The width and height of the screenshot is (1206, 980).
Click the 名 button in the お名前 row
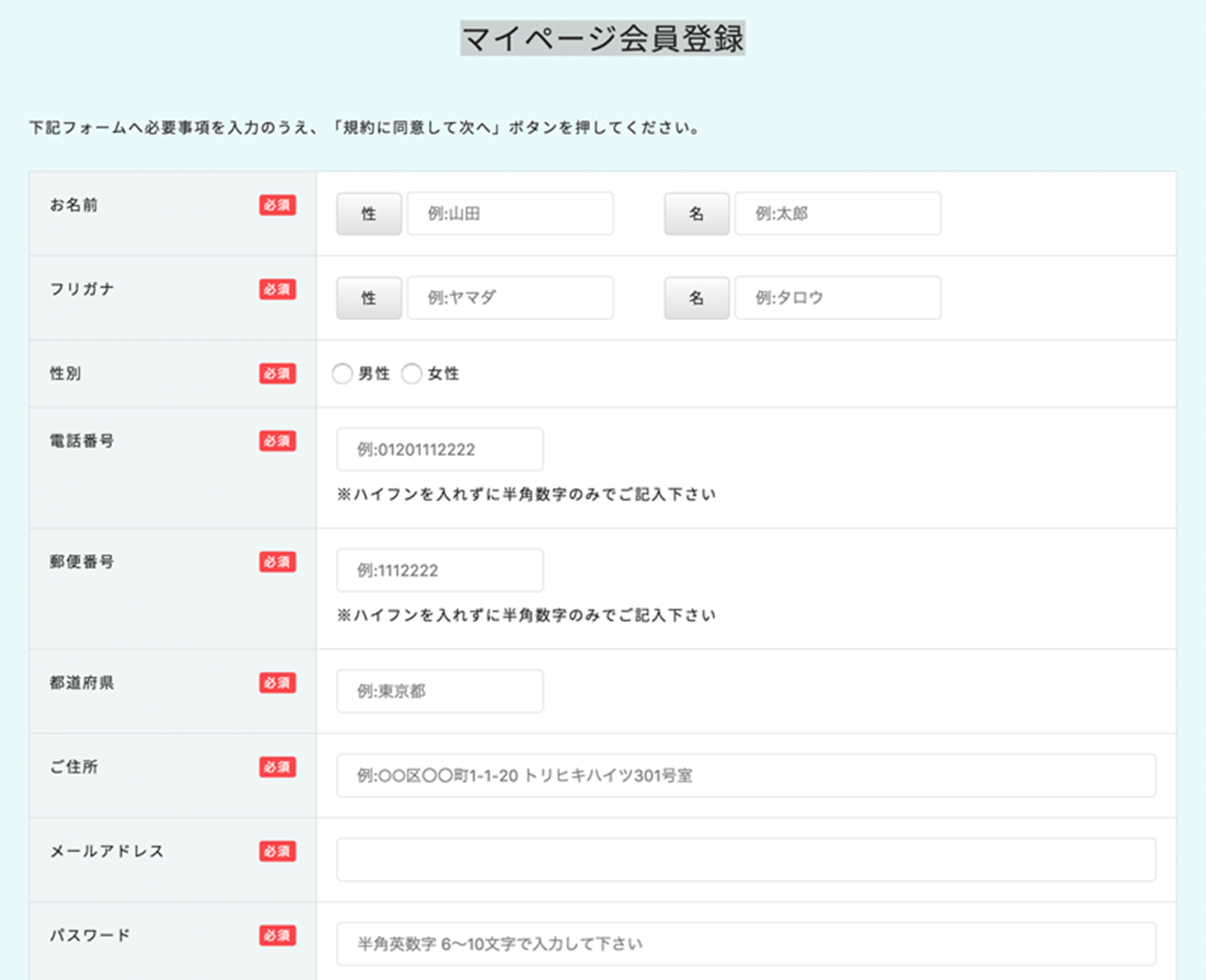(x=696, y=213)
